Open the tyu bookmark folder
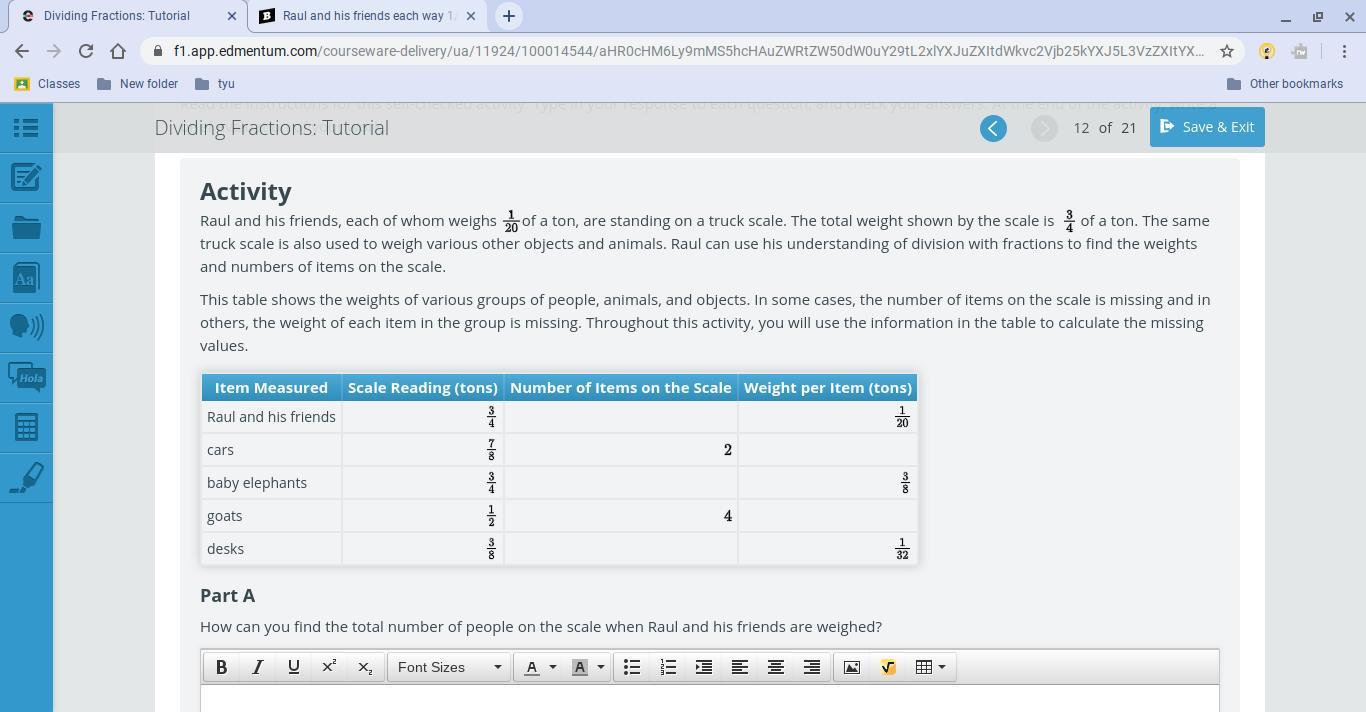This screenshot has height=712, width=1366. click(x=215, y=84)
